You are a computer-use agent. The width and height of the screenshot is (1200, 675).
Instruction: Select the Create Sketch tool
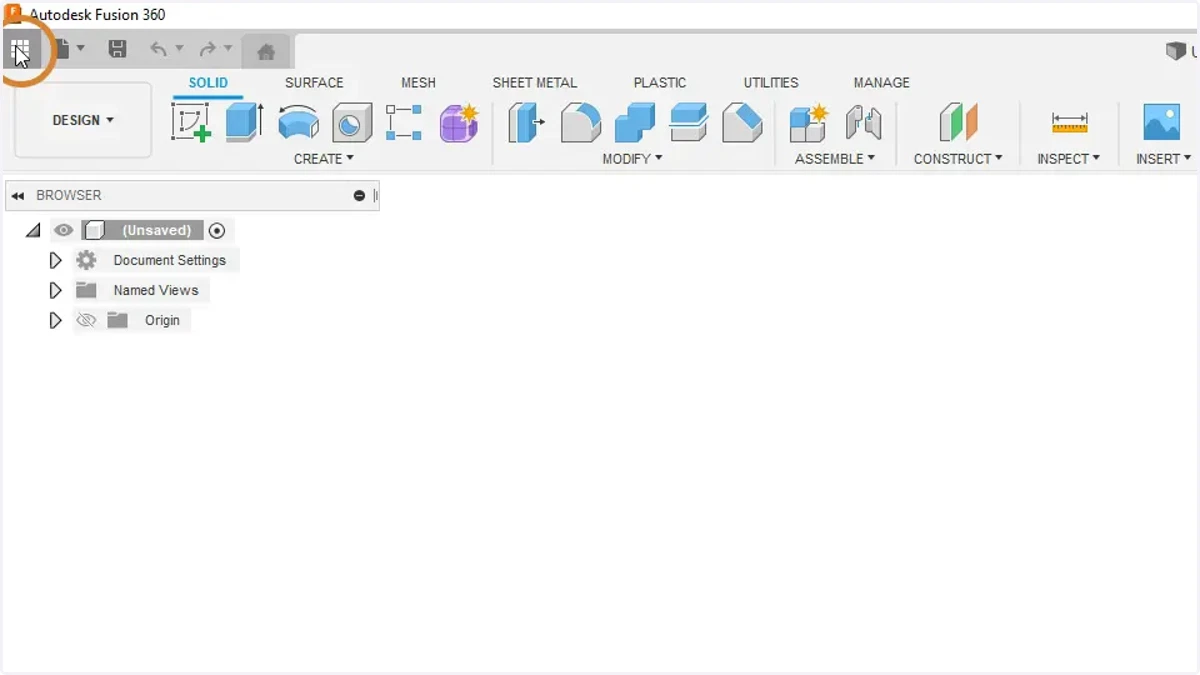tap(191, 123)
